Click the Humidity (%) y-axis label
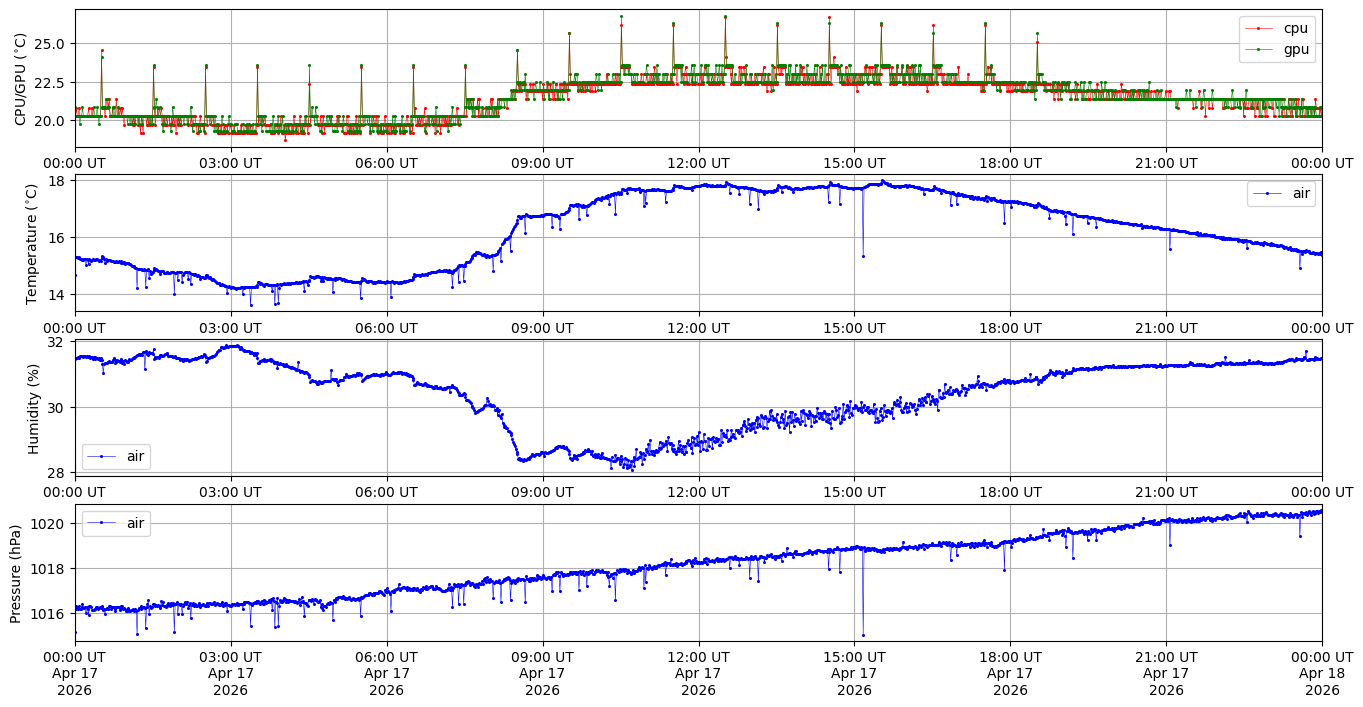The height and width of the screenshot is (707, 1363). point(33,408)
